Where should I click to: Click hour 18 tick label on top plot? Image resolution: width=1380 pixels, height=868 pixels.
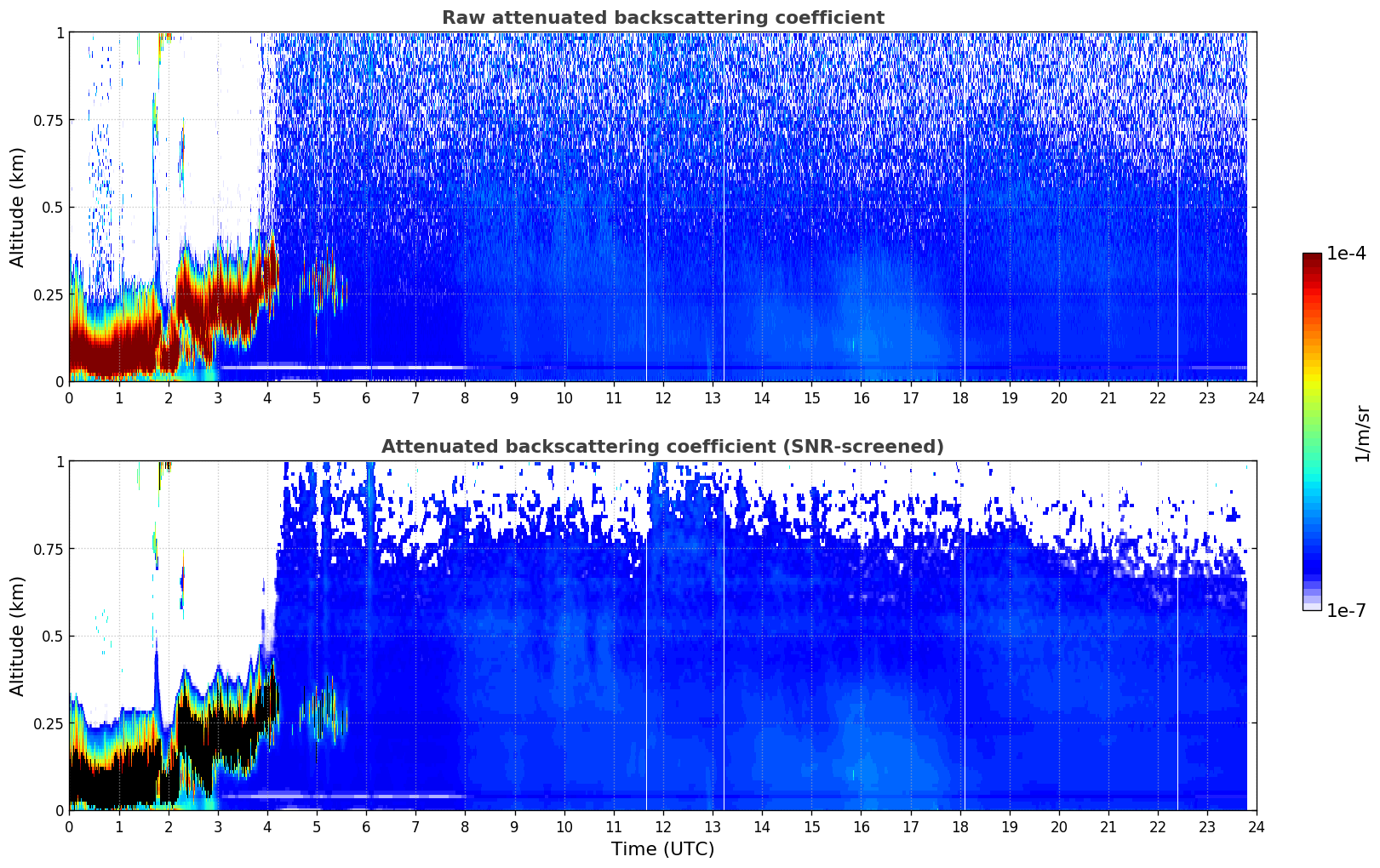959,397
